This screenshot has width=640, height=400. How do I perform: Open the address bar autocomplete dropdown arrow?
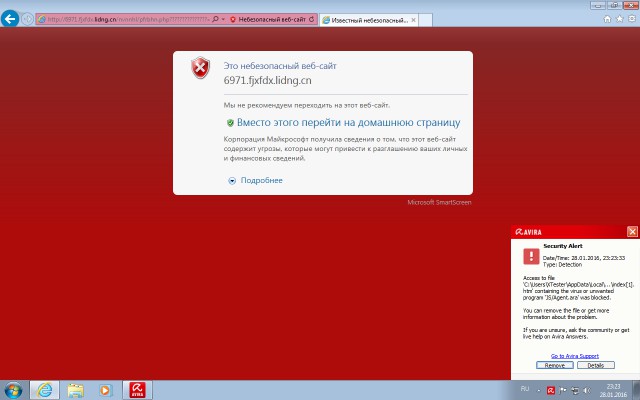[223, 19]
